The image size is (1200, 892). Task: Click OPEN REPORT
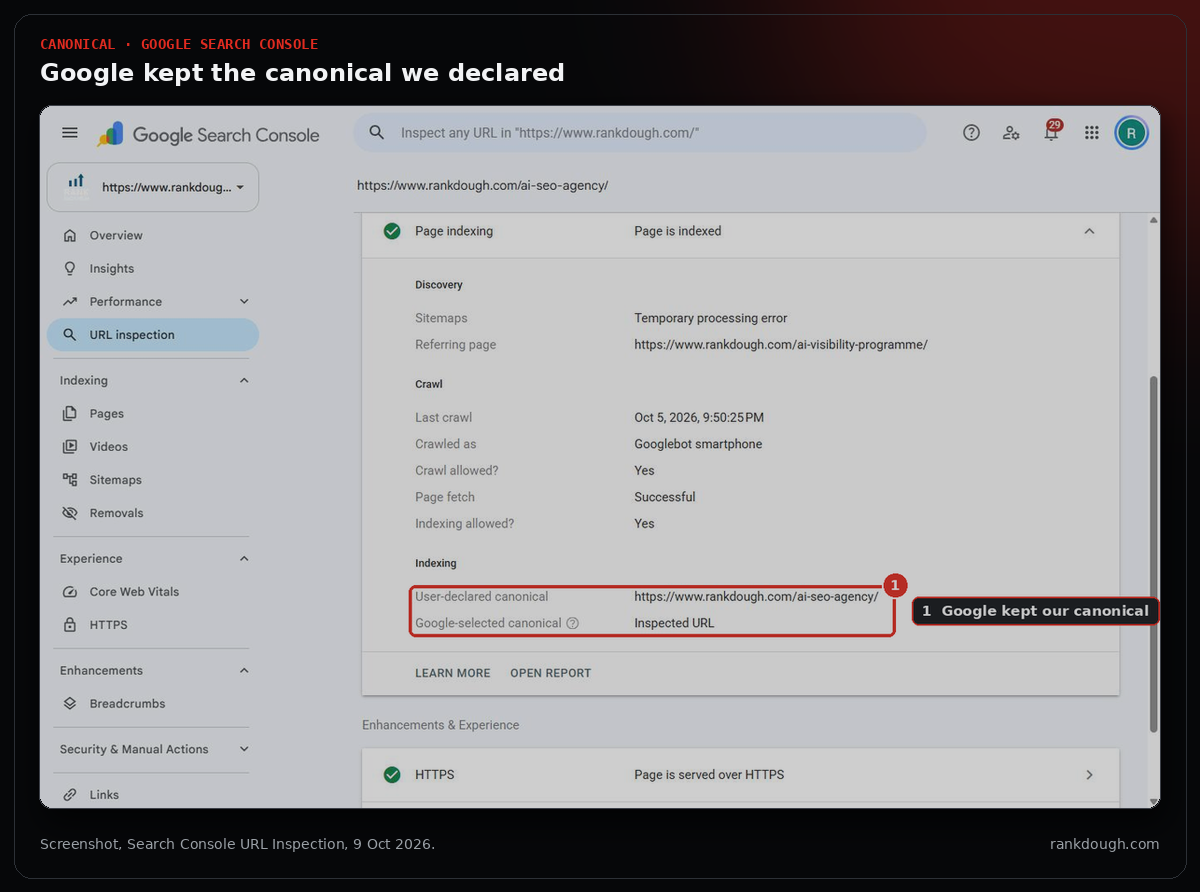point(551,674)
